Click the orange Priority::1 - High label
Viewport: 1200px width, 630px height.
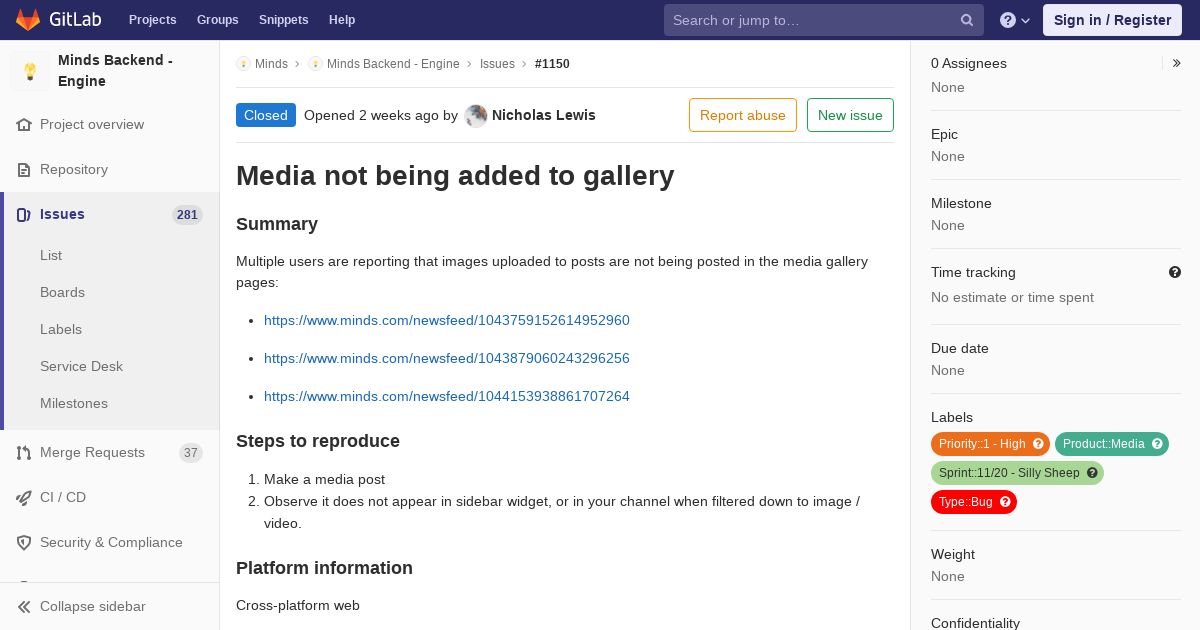coord(990,444)
